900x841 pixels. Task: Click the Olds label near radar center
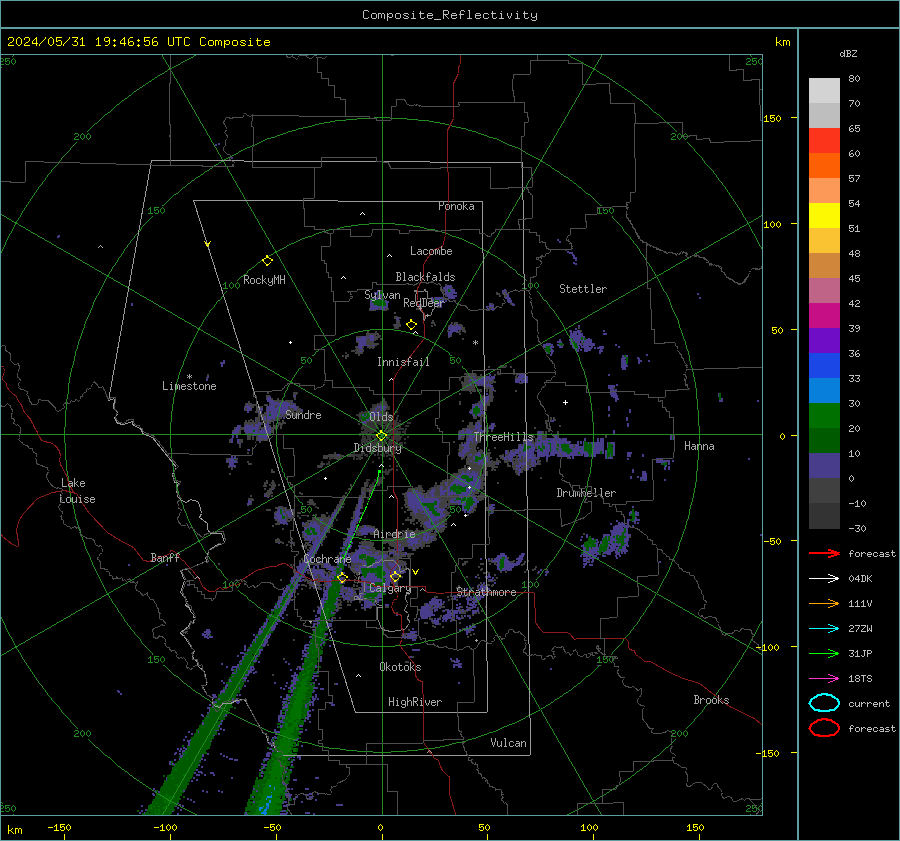tap(381, 416)
